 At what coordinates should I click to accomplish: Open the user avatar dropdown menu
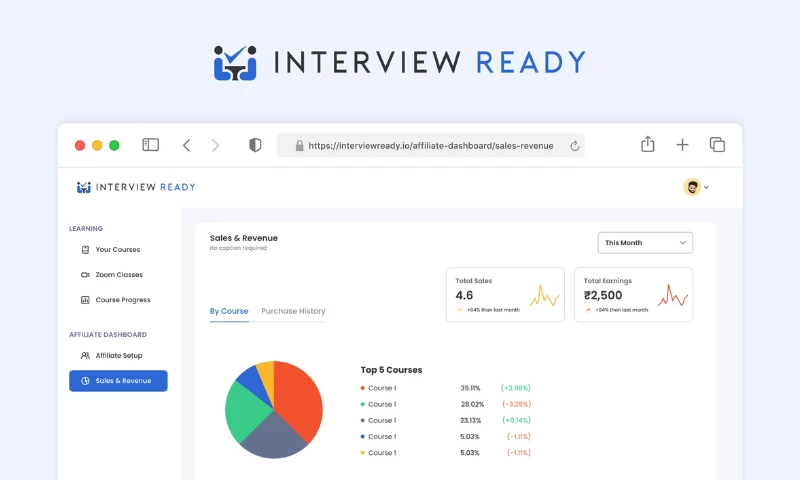(696, 187)
